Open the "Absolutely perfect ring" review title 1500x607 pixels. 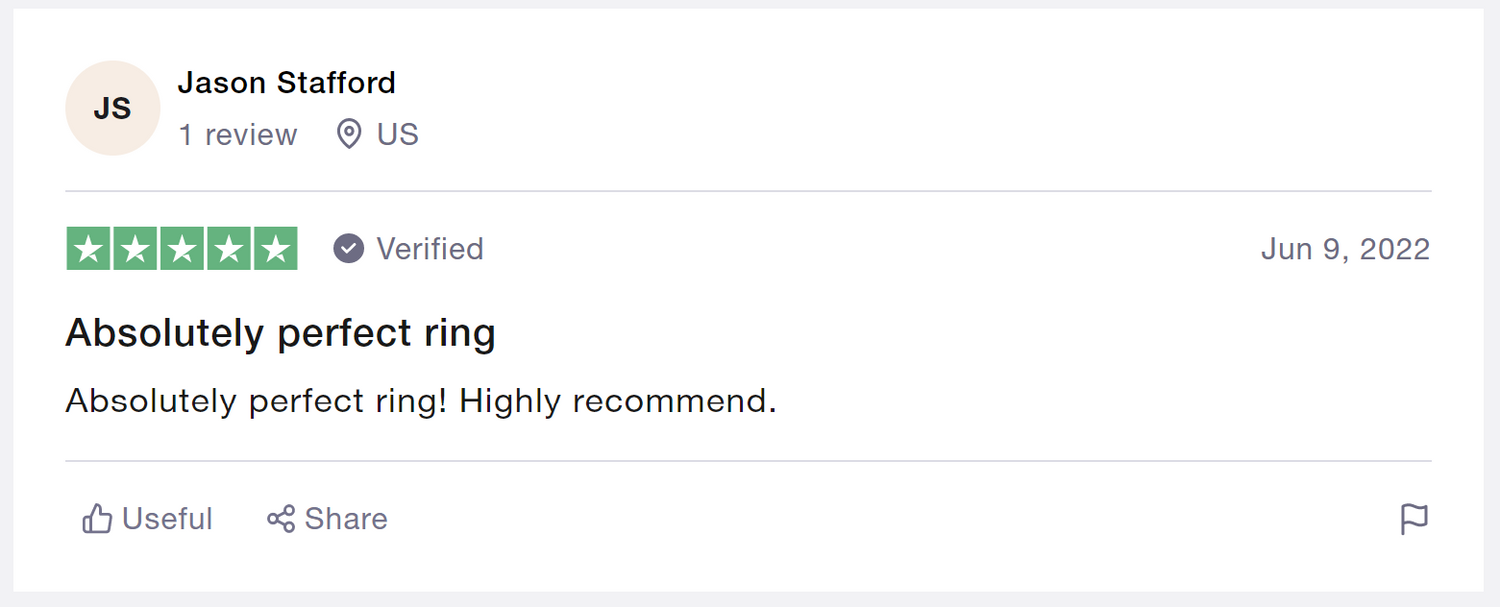[280, 333]
